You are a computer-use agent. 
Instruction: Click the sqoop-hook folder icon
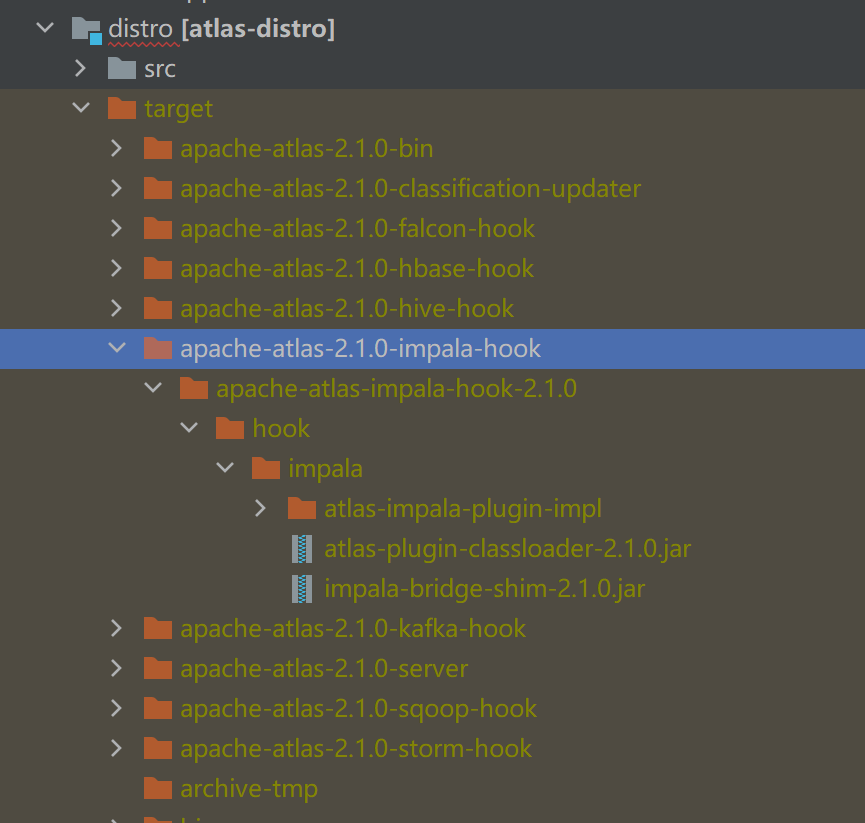(x=158, y=708)
